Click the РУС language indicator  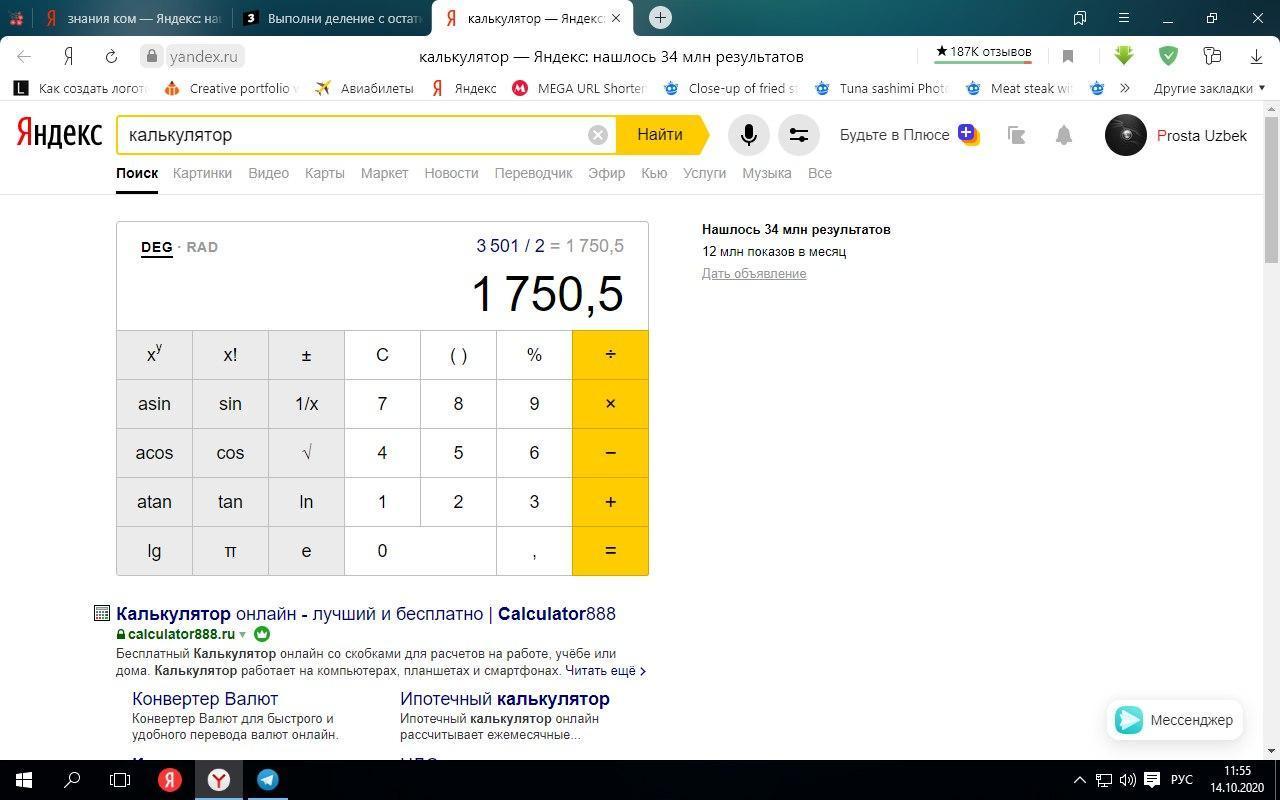(1182, 780)
